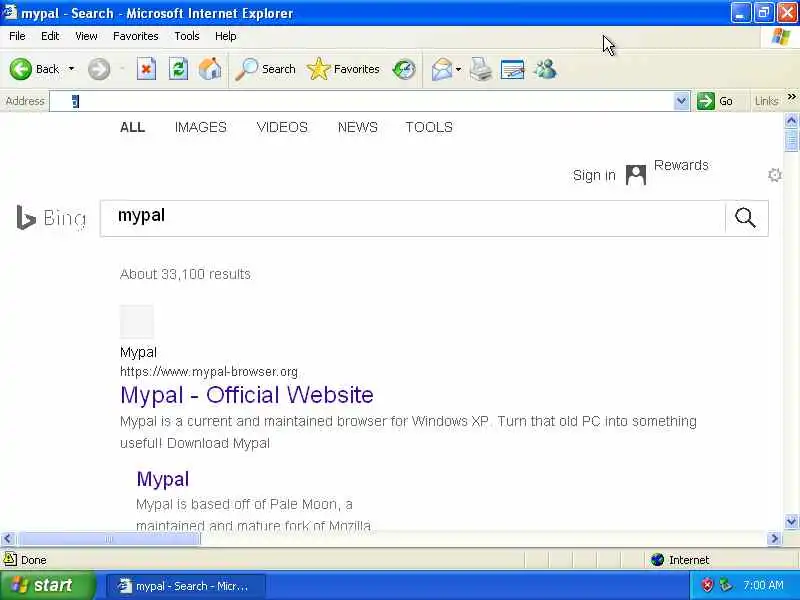Viewport: 800px width, 600px height.
Task: Open the Back history dropdown arrow
Action: click(71, 69)
